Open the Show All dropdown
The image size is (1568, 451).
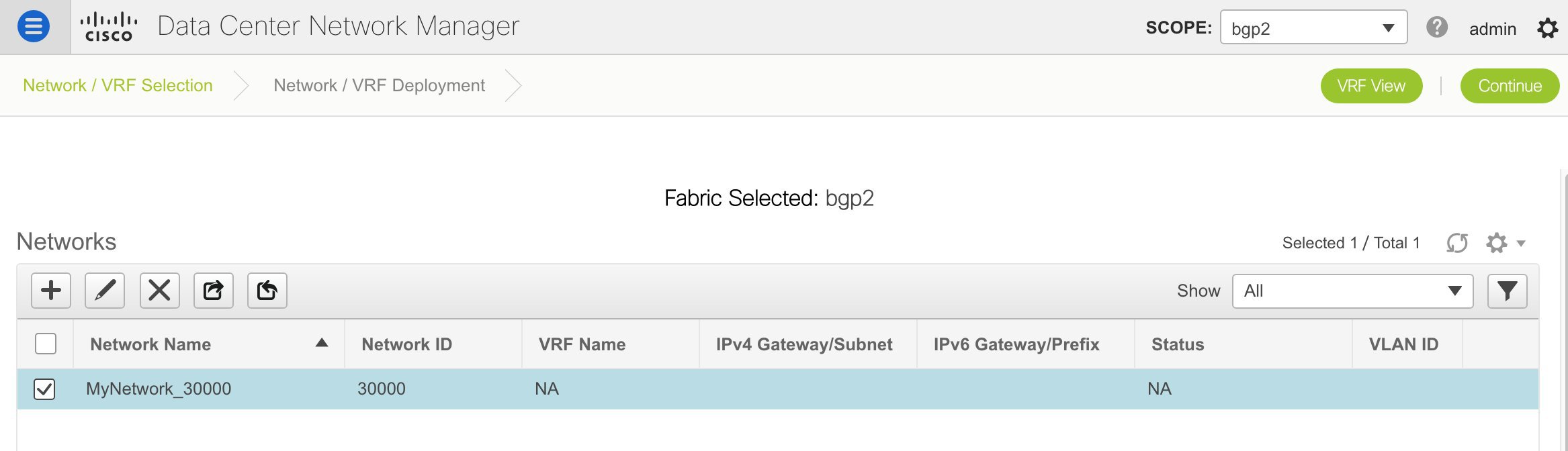tap(1352, 291)
